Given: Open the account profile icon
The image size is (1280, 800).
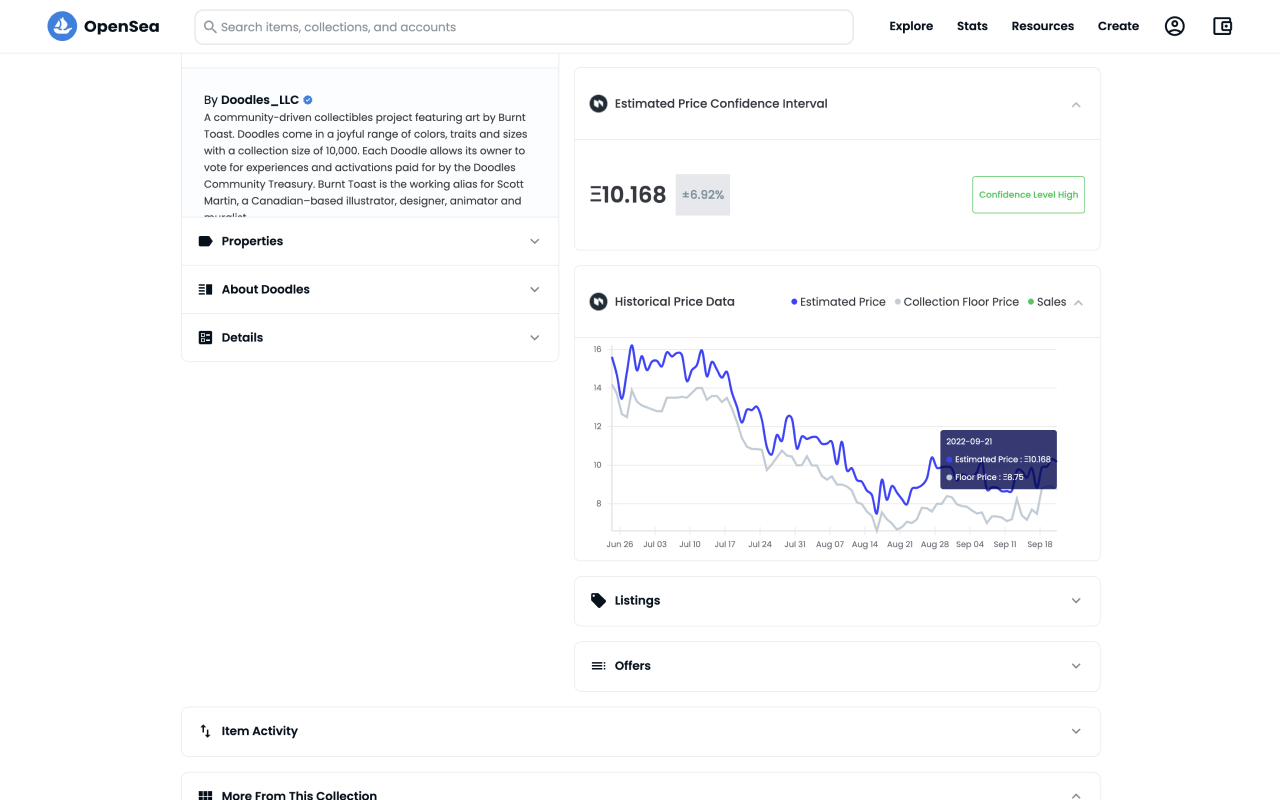Looking at the screenshot, I should (1175, 26).
